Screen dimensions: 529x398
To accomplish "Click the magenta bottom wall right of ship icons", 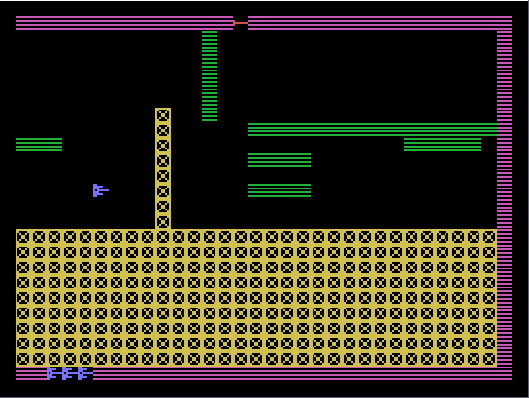I will click(x=303, y=374).
